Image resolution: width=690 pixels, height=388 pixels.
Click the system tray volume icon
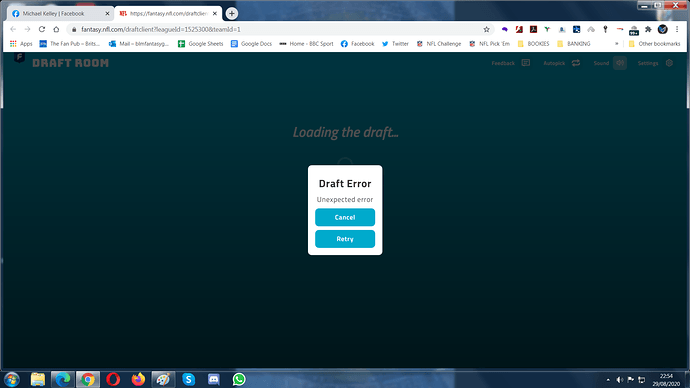620,380
